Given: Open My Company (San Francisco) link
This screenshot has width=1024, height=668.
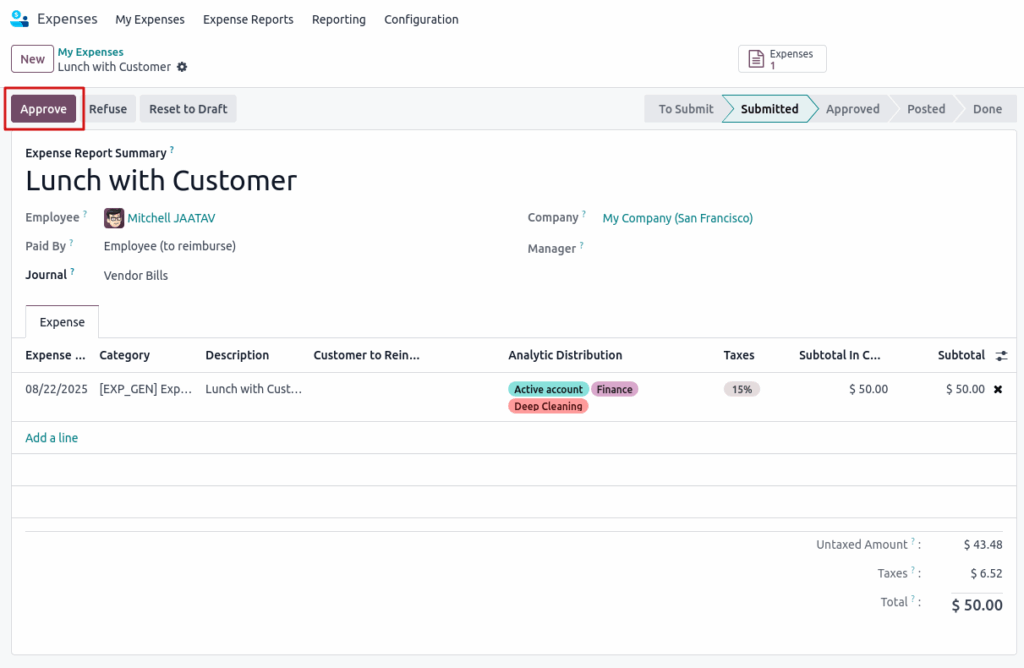Looking at the screenshot, I should pyautogui.click(x=677, y=218).
